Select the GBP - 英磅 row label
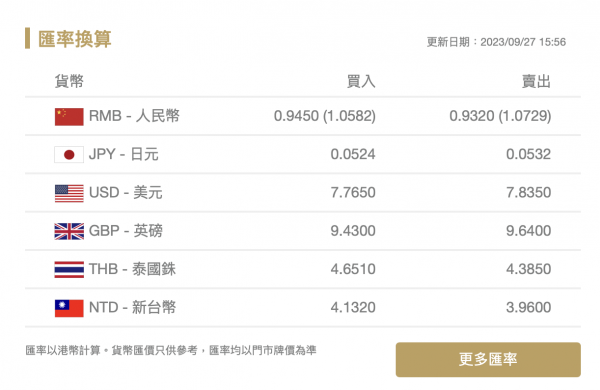 (126, 231)
